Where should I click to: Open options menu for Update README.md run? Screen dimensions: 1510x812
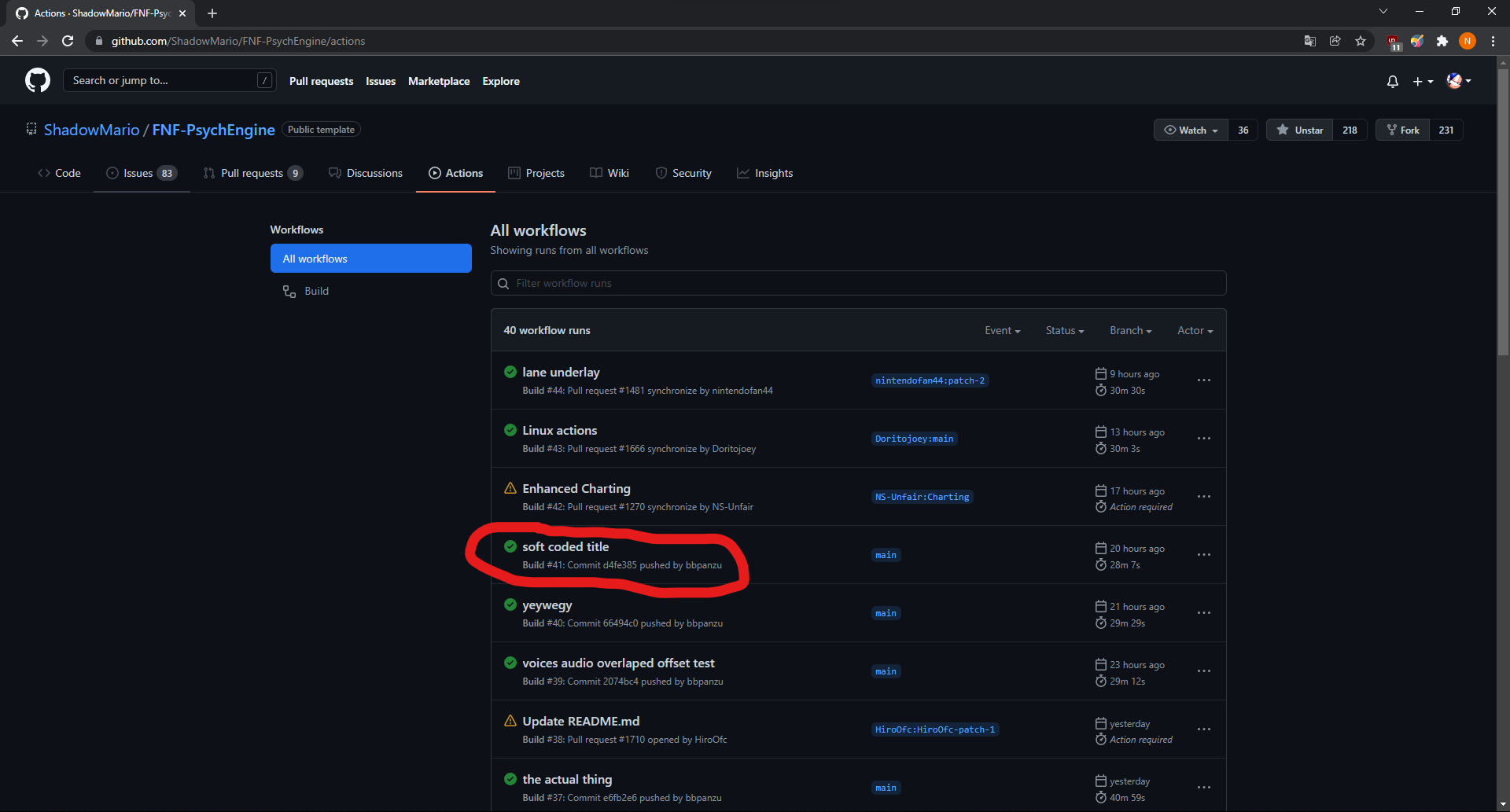[1204, 729]
